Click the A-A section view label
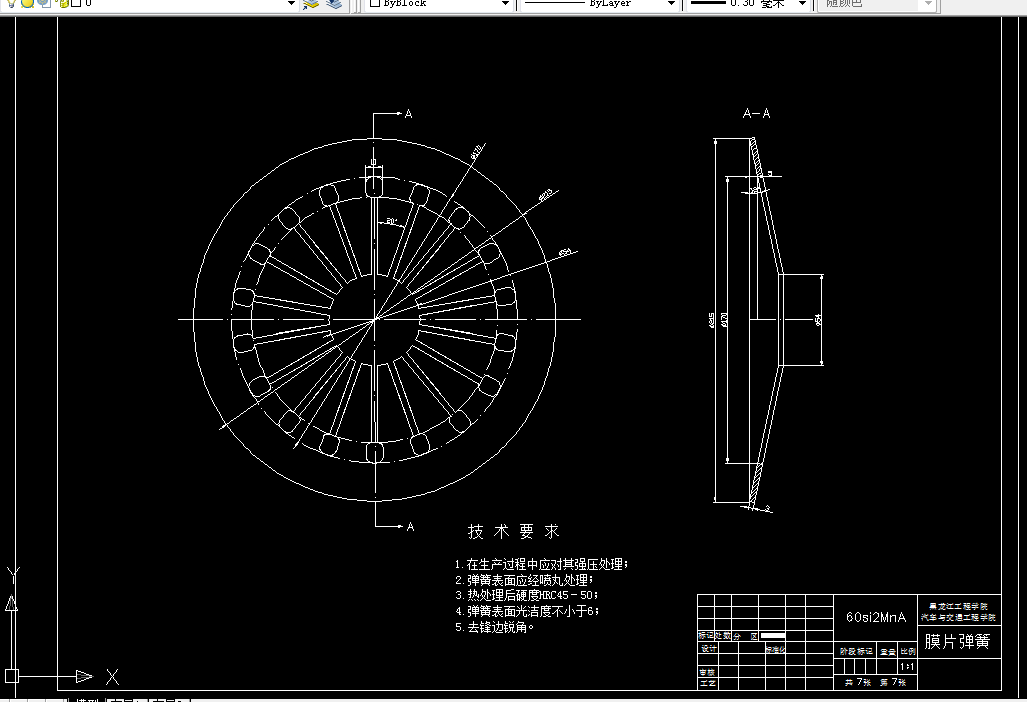The height and width of the screenshot is (702, 1027). (756, 113)
